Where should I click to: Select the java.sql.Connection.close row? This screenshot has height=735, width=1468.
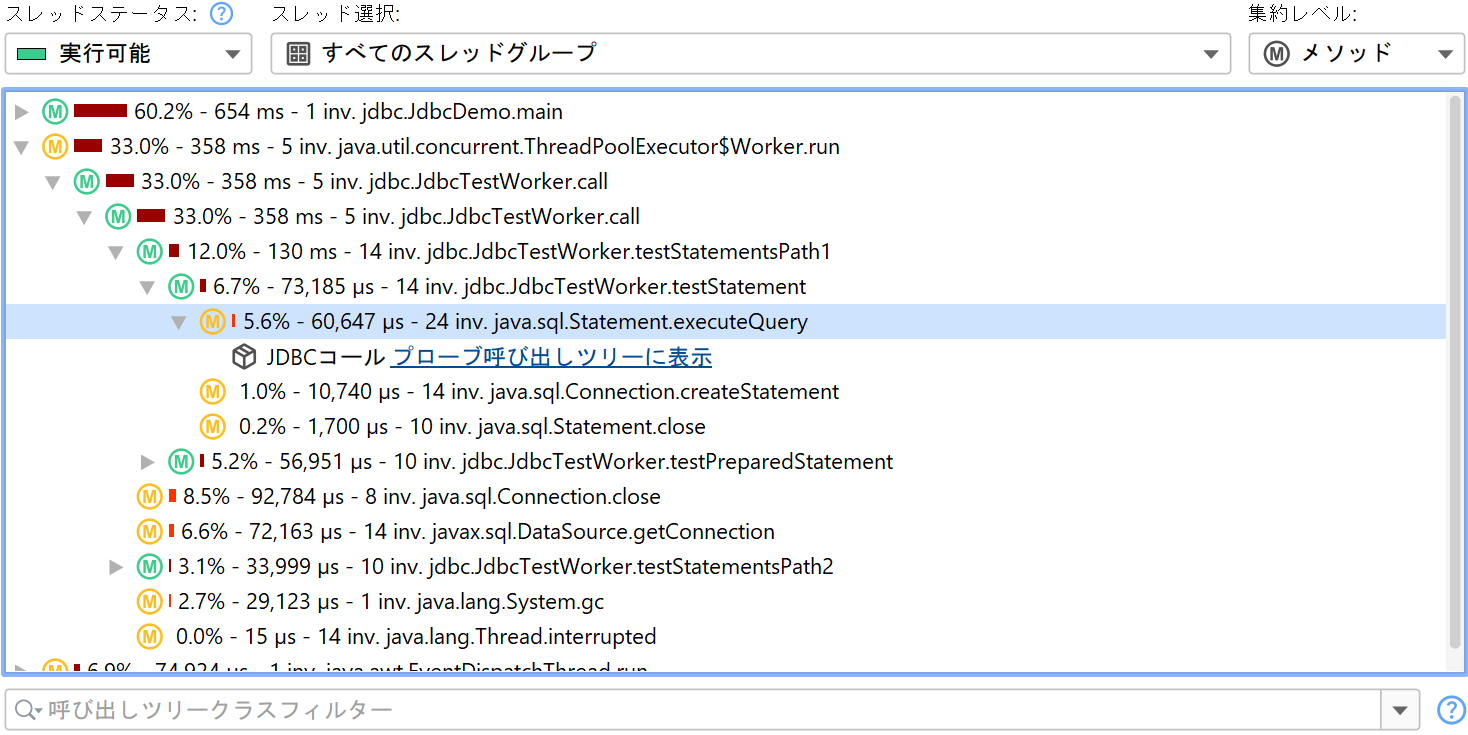[x=421, y=497]
